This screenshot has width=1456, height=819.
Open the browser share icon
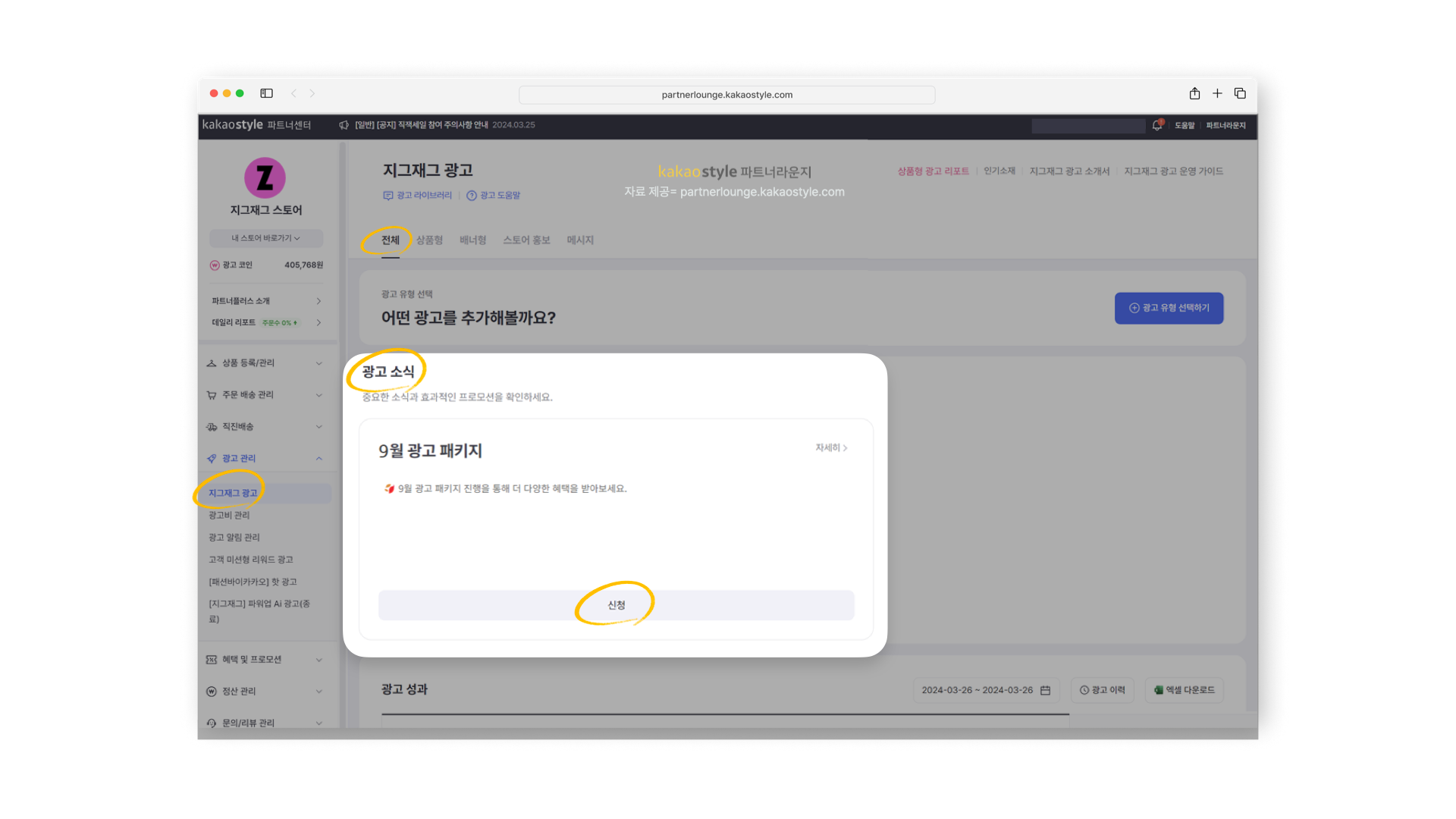pyautogui.click(x=1194, y=93)
